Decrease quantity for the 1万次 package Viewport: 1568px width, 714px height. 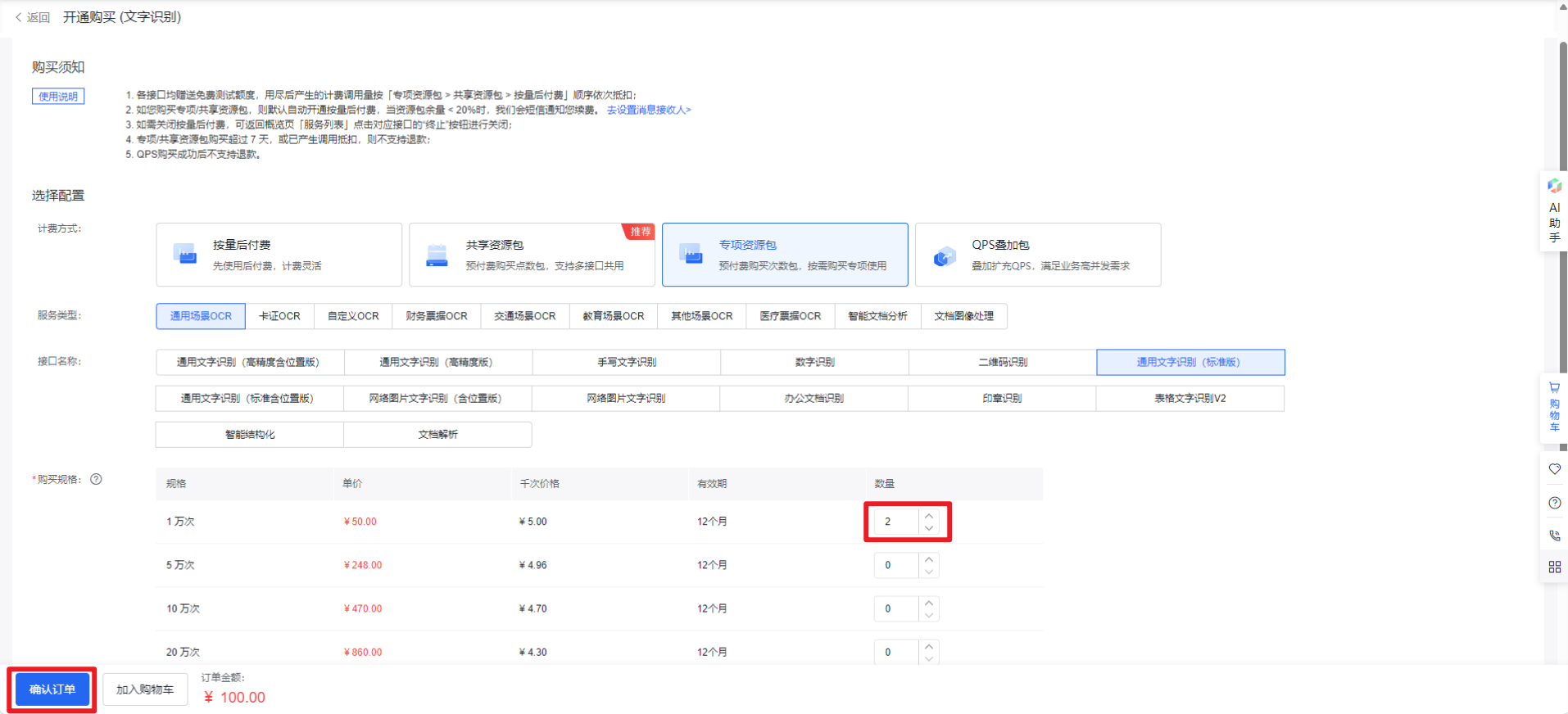[x=929, y=528]
